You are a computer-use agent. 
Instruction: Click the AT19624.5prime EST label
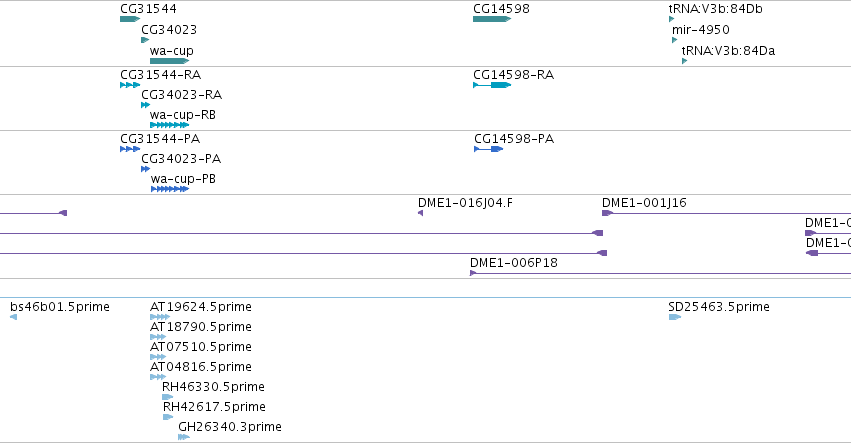201,307
